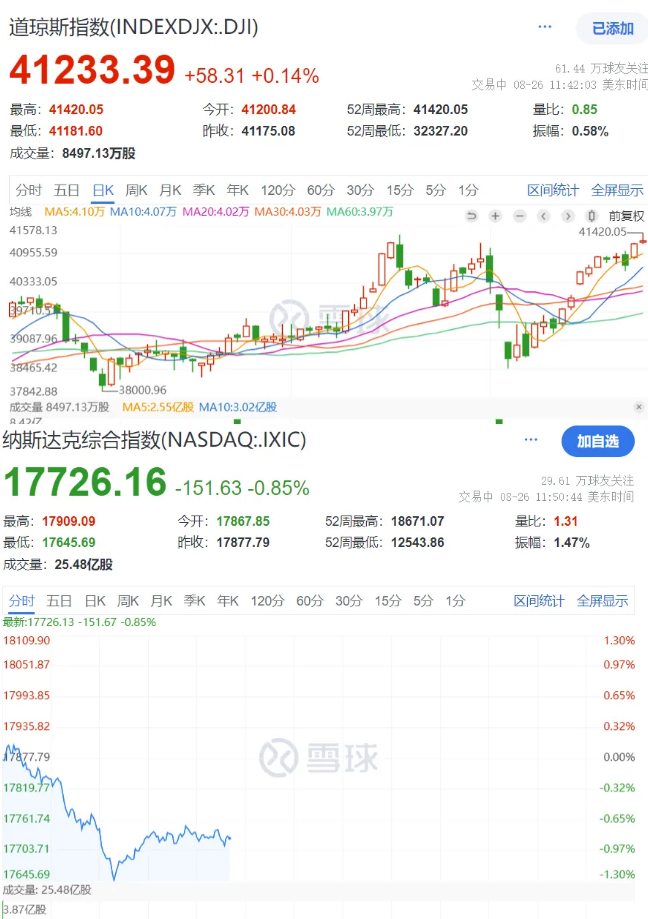Click the 加自选 button for NASDAQ

tap(598, 441)
